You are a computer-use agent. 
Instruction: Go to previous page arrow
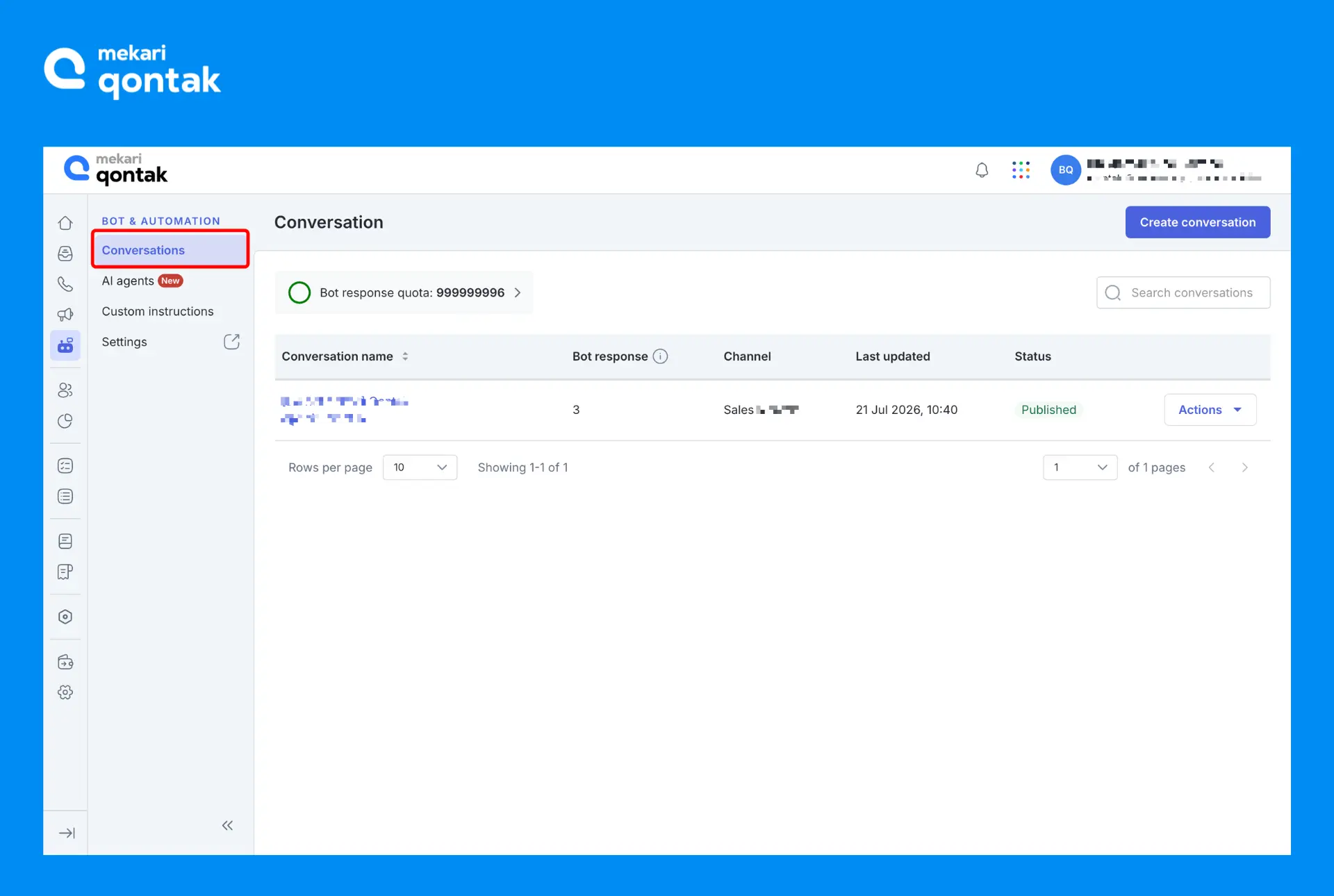tap(1211, 467)
